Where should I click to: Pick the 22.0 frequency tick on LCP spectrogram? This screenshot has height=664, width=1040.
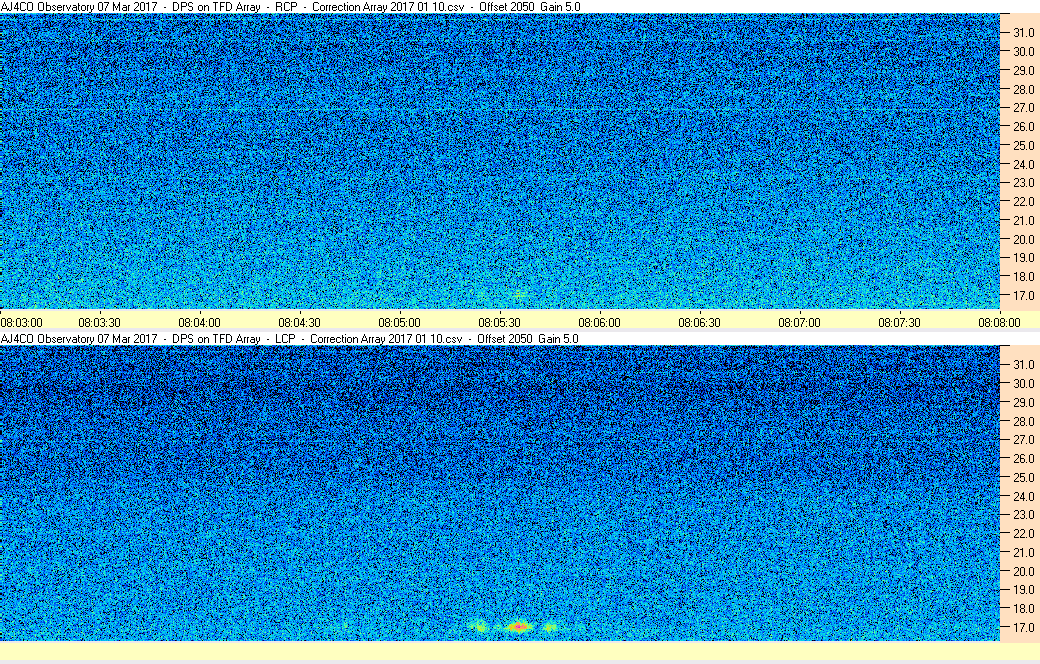tap(1023, 533)
